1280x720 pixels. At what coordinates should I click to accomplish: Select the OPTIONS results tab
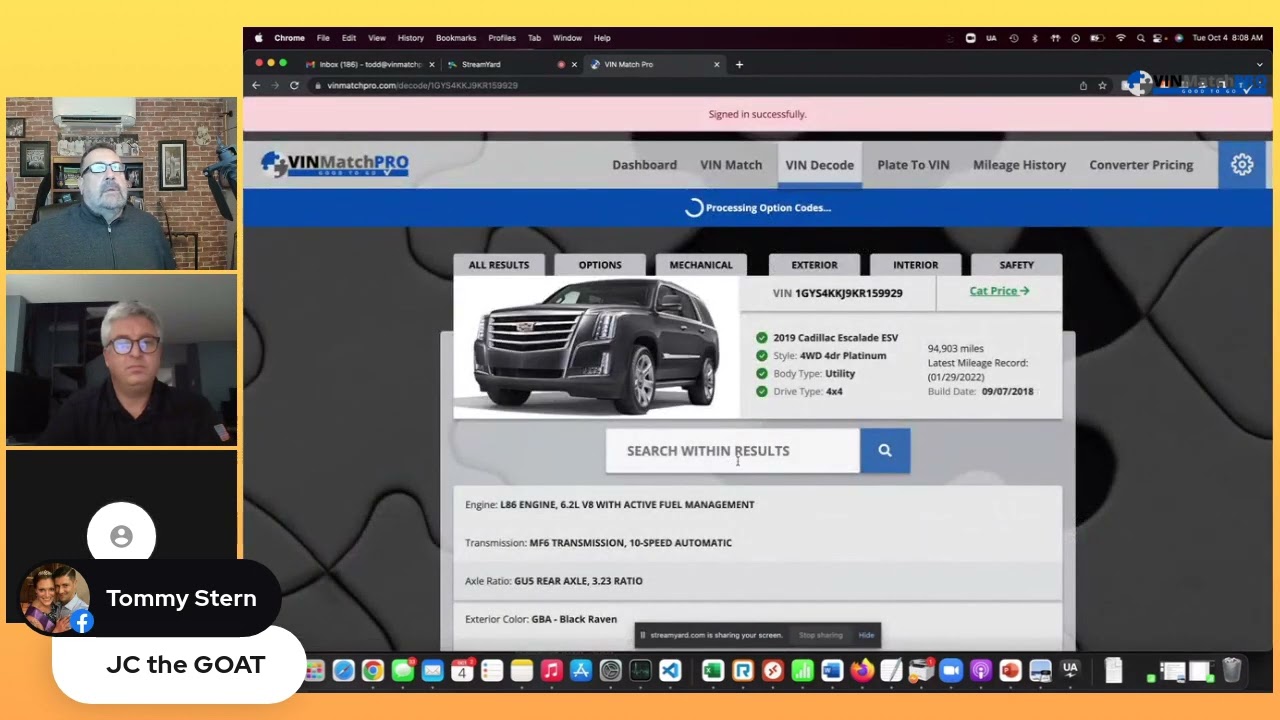(x=600, y=265)
